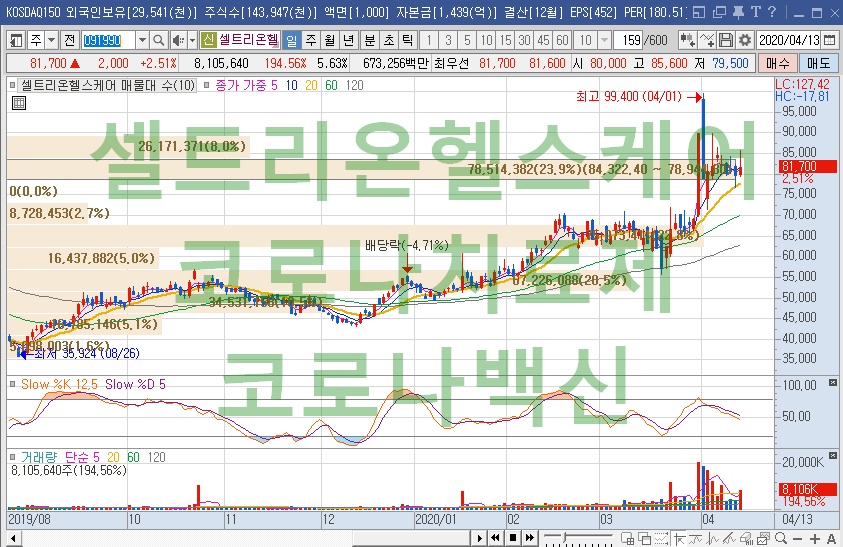Click the moving-average line tool in the bottom toolbar
843x547 pixels.
coord(696,538)
